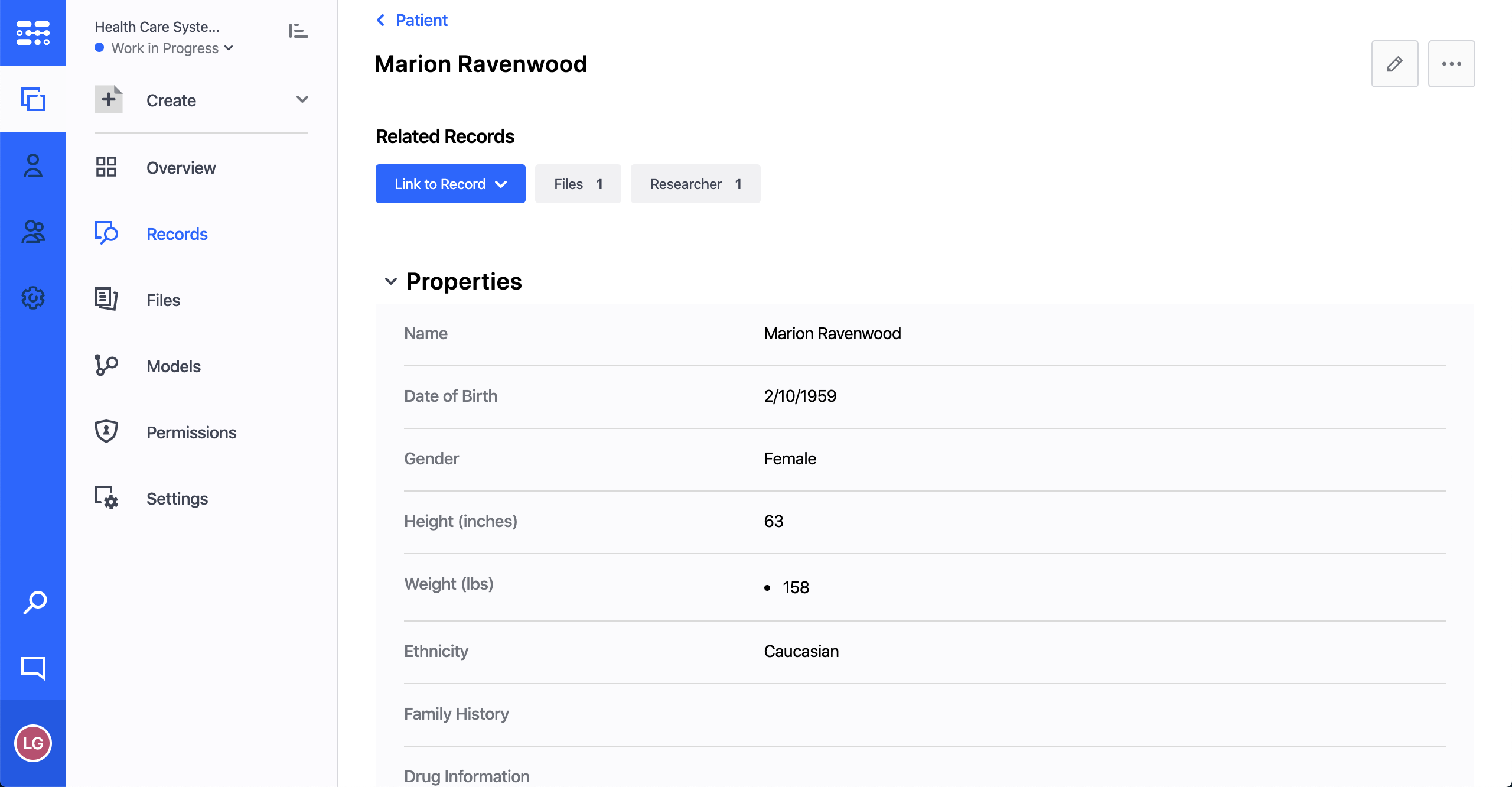Click the app logo at top left
This screenshot has width=1512, height=787.
coord(33,33)
